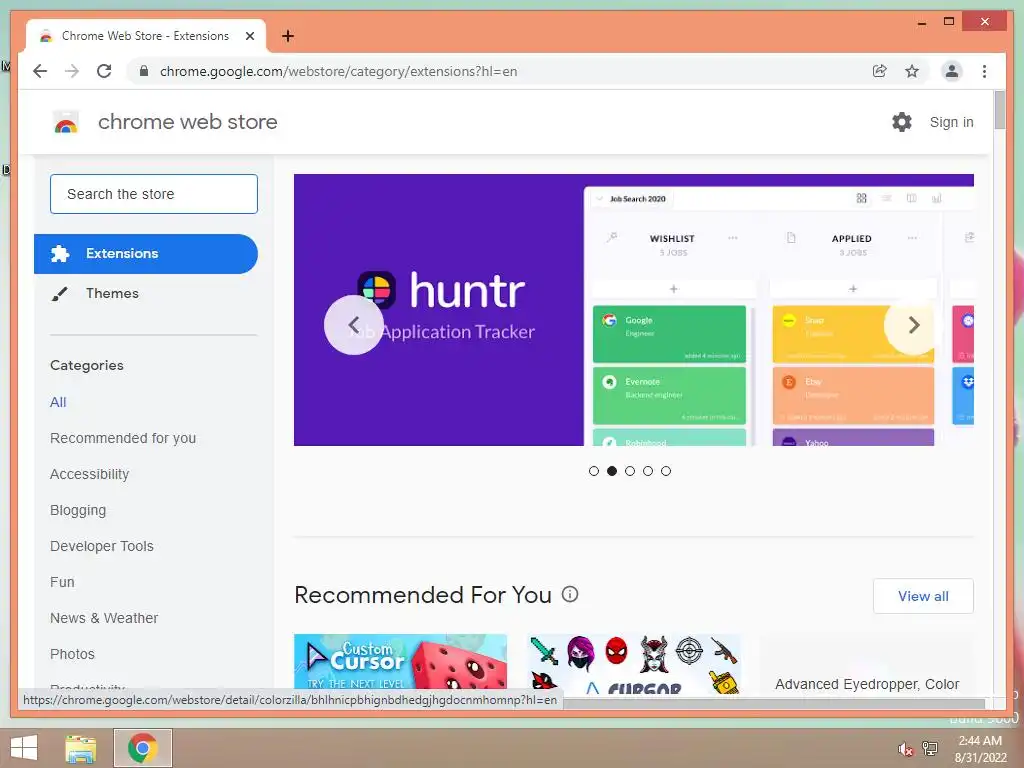This screenshot has height=768, width=1024.
Task: Select the Chrome Web Store - Extensions tab
Action: tap(146, 36)
